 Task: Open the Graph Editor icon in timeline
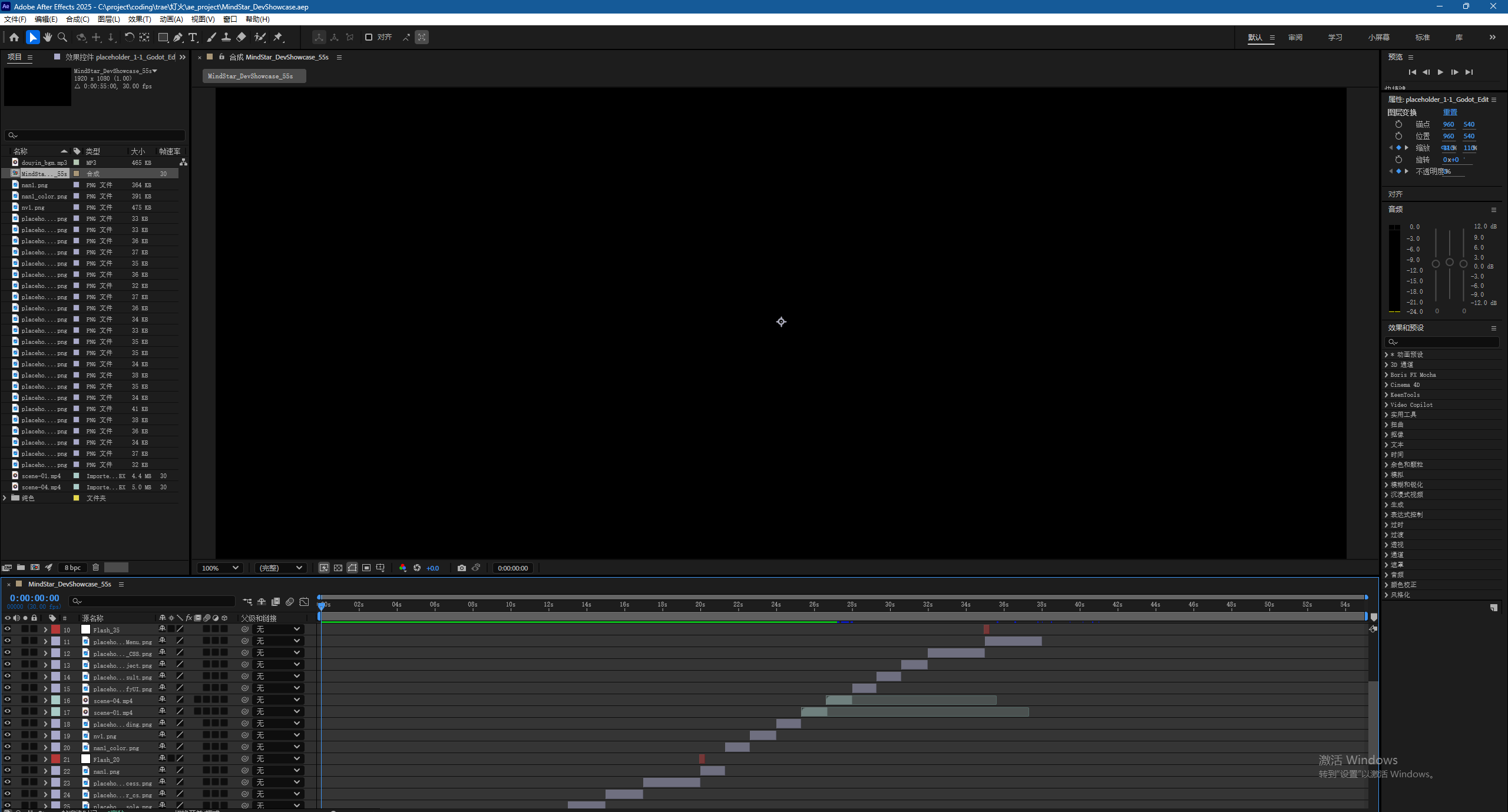coord(304,602)
